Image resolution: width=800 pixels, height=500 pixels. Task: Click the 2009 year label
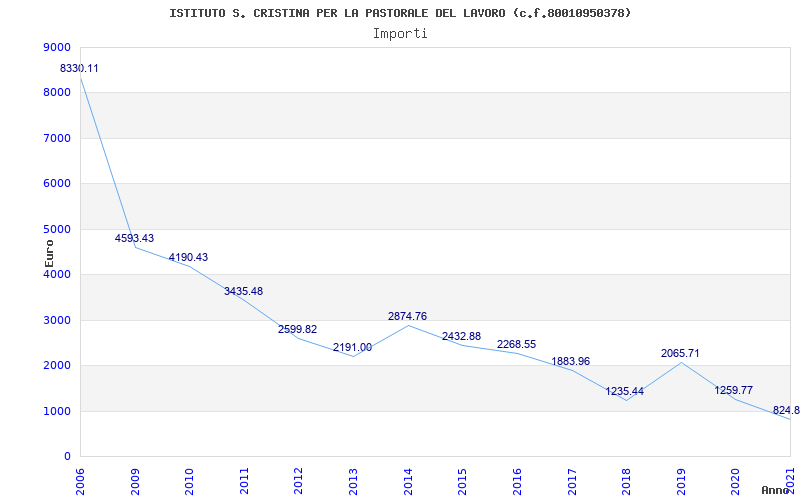(135, 481)
